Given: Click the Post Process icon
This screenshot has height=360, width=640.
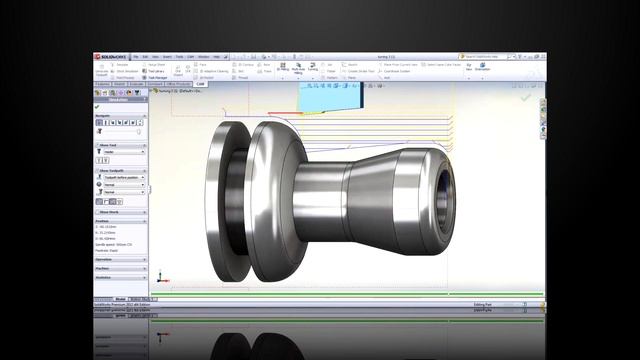Looking at the screenshot, I should point(122,78).
